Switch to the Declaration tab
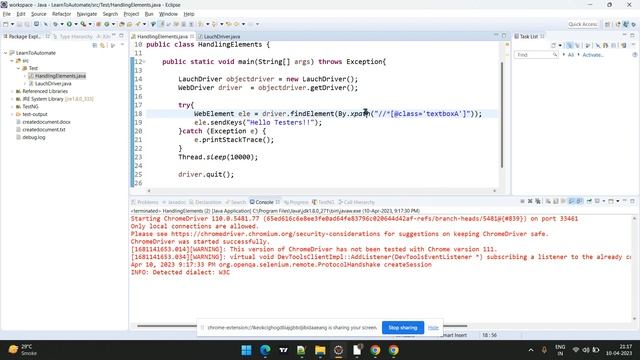The width and height of the screenshot is (640, 360). [x=205, y=202]
